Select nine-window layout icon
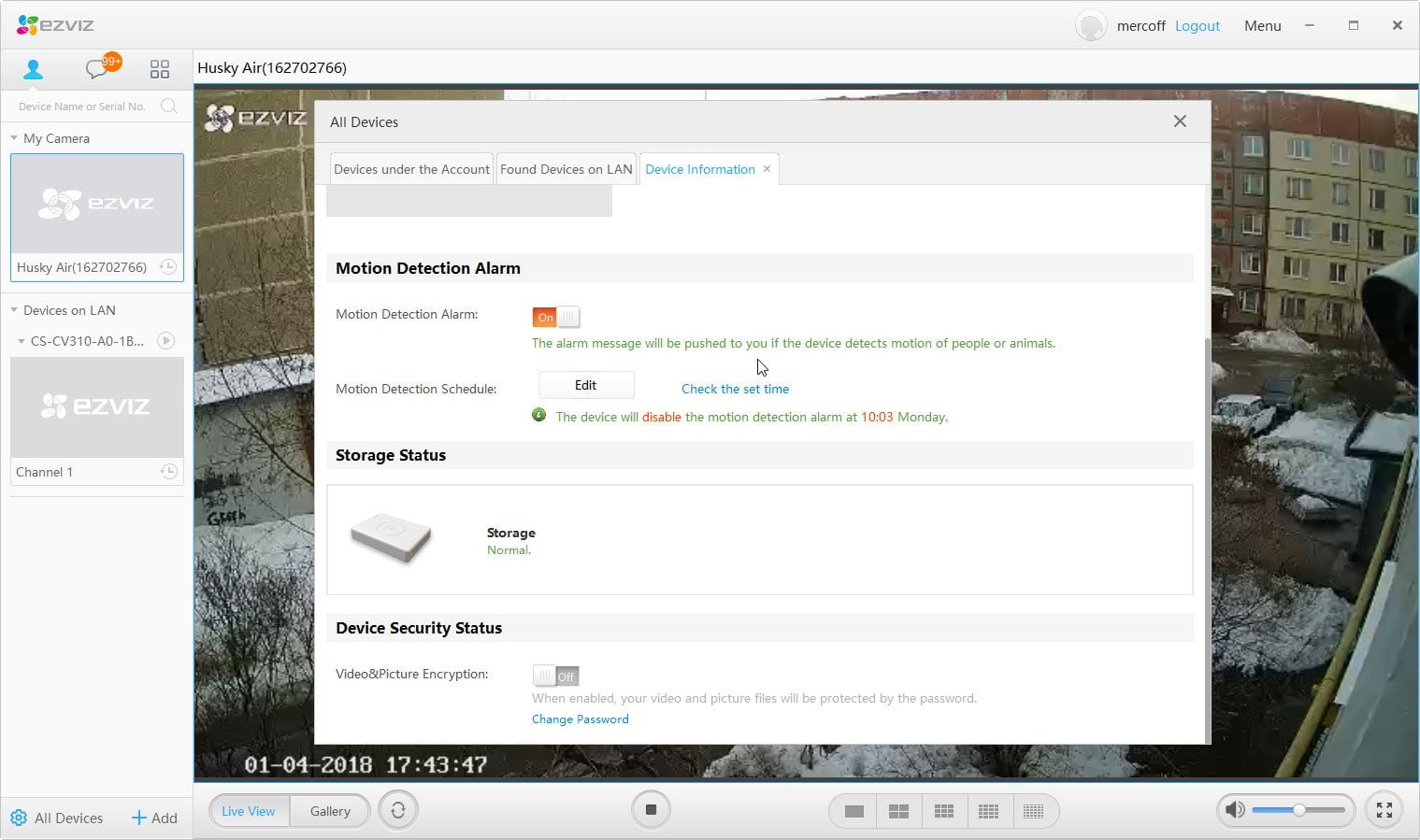Screen dimensions: 1420x840 tap(944, 811)
